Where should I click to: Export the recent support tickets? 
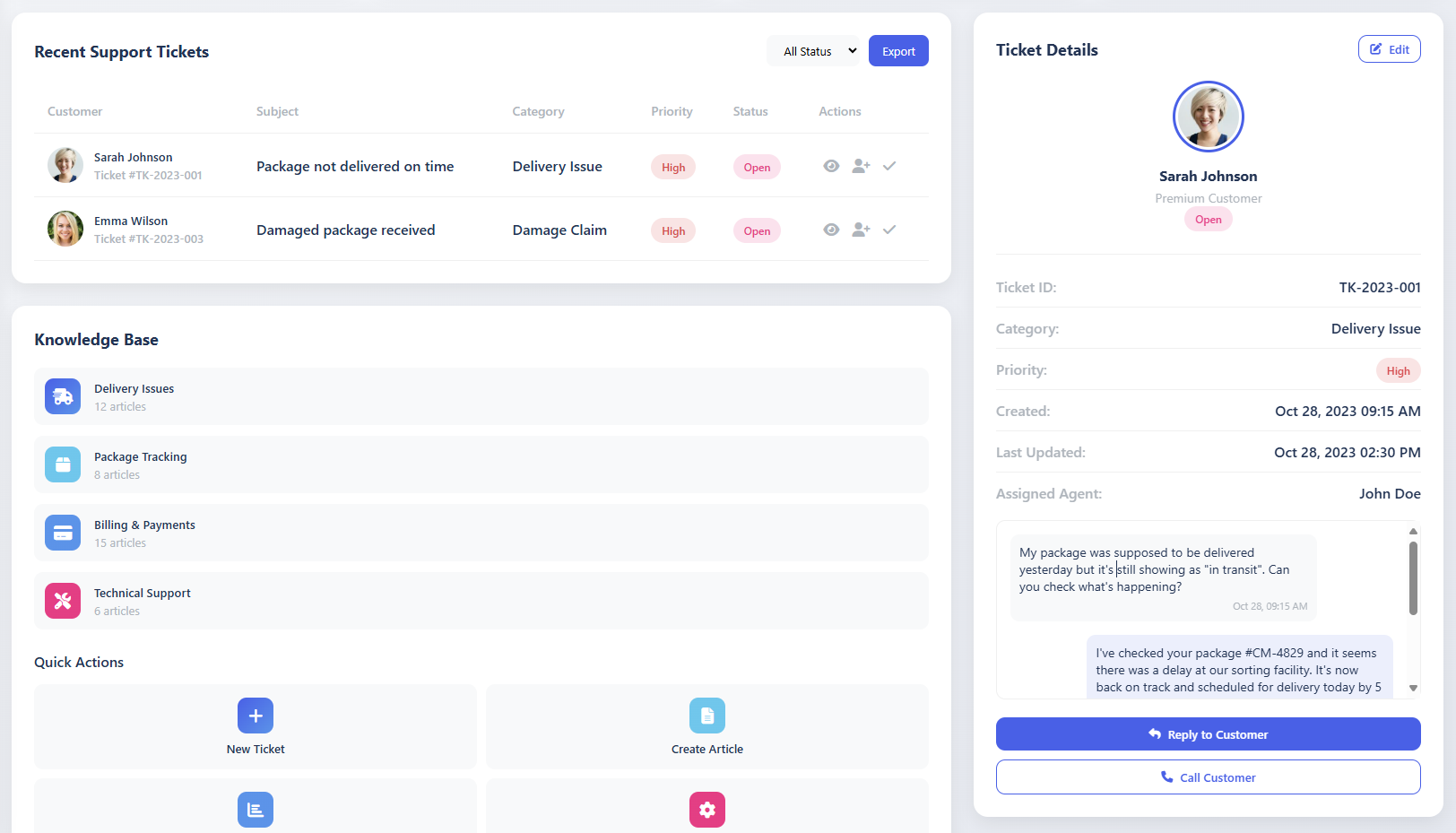tap(898, 51)
